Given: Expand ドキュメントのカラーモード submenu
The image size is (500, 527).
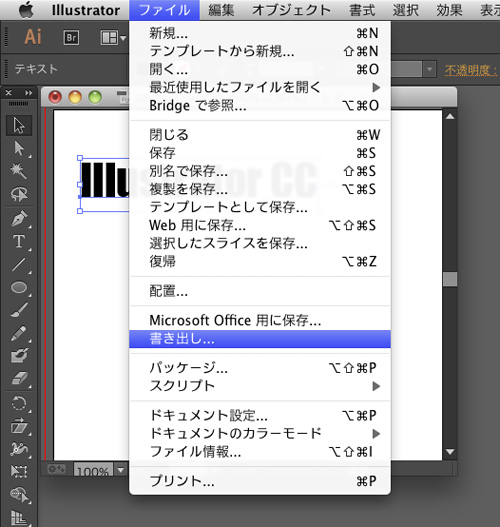Looking at the screenshot, I should point(260,434).
